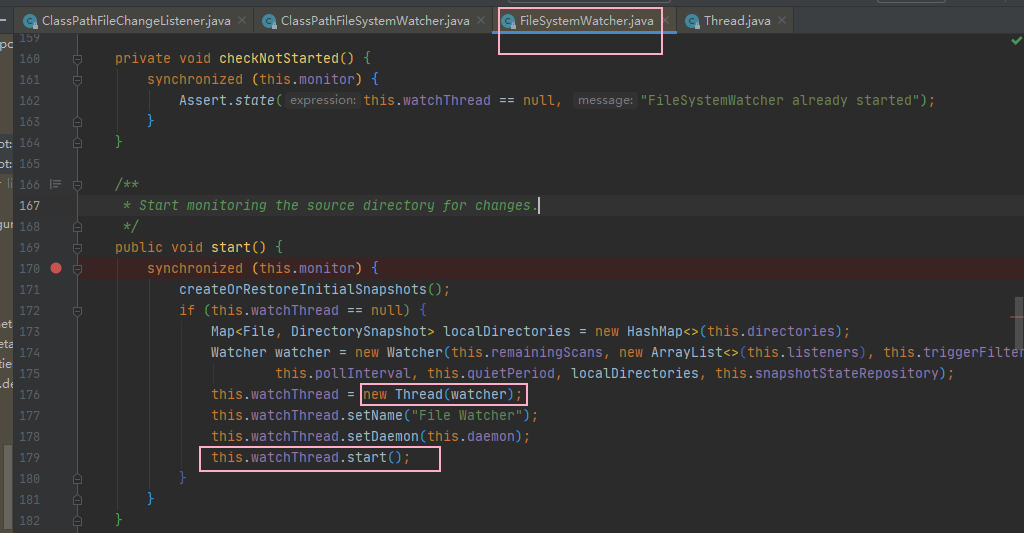Click line number 176 in gutter
This screenshot has width=1024, height=533.
click(29, 395)
